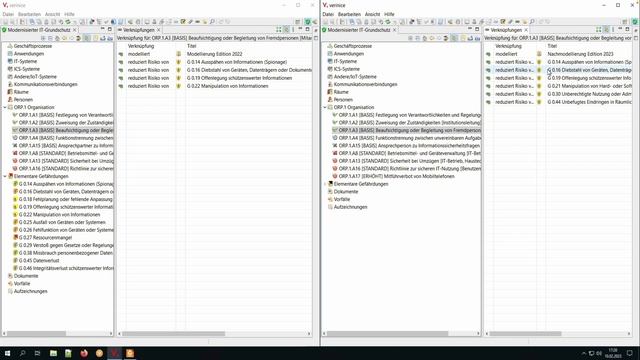Click green shield perspective icon in left window
640x360 pixels.
307,22
